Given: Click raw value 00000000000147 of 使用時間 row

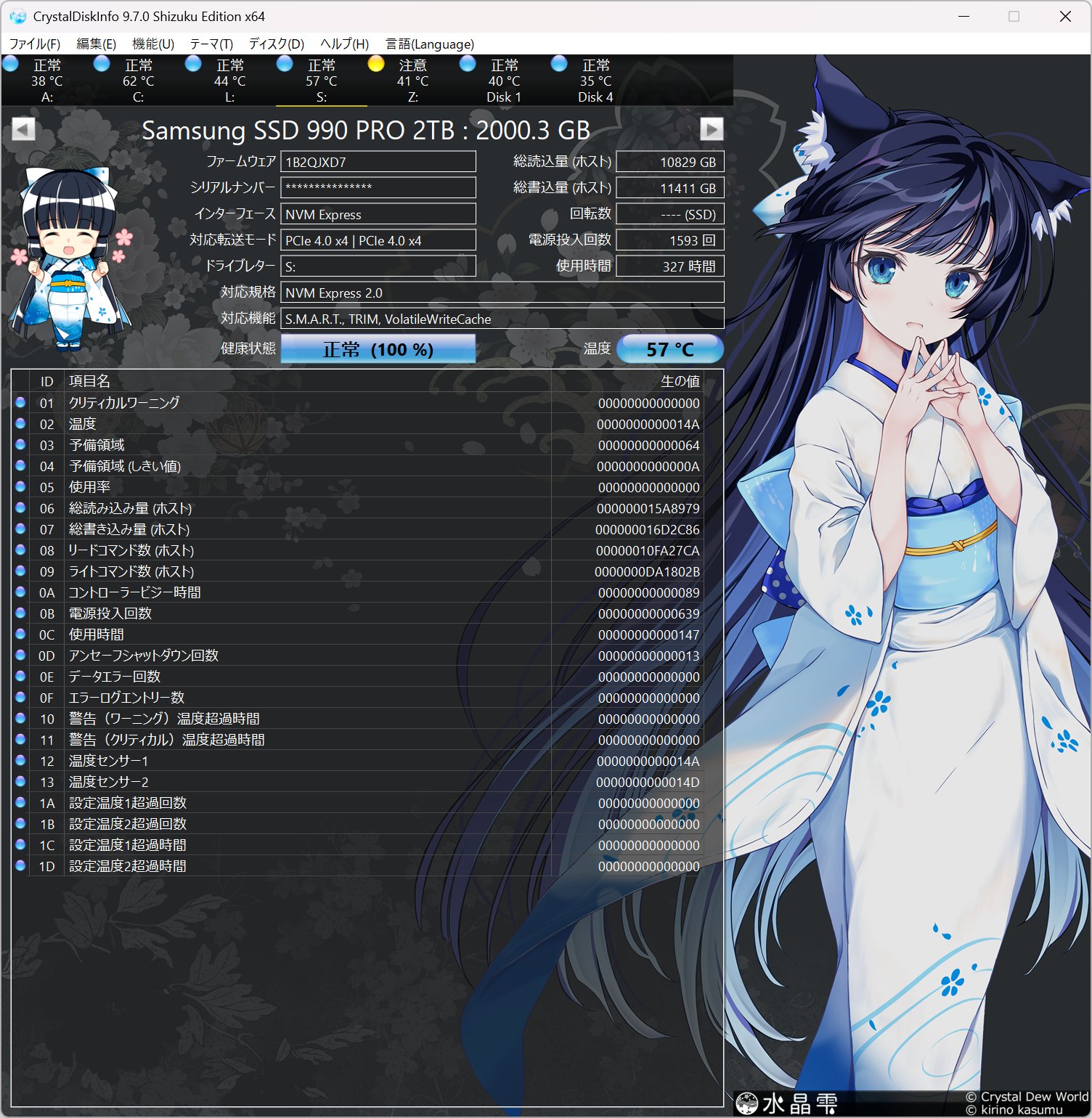Looking at the screenshot, I should tap(648, 635).
